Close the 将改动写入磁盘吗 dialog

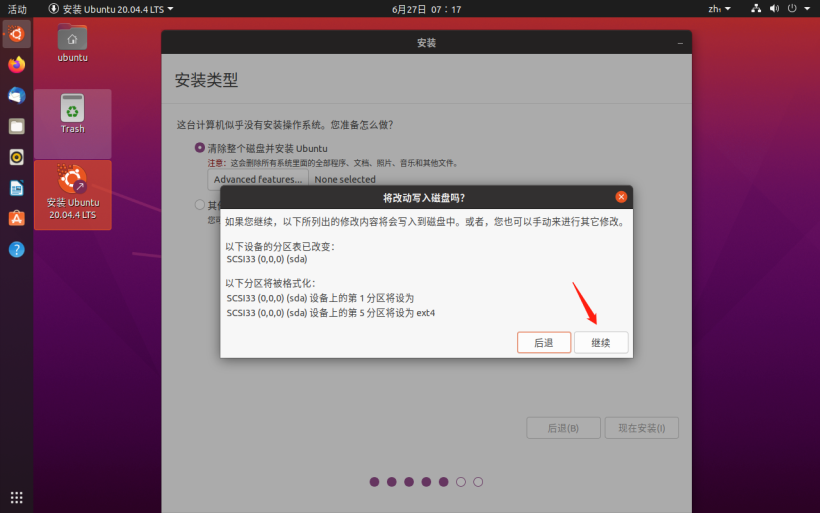click(x=621, y=197)
